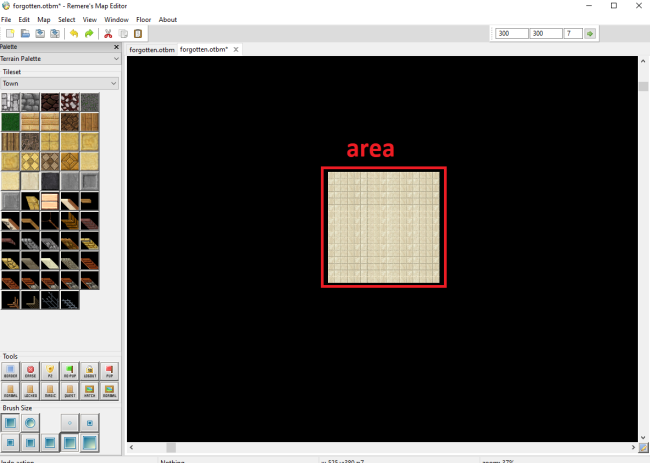Image resolution: width=650 pixels, height=463 pixels.
Task: Switch to the first forgotten.otbm tab
Action: 151,49
